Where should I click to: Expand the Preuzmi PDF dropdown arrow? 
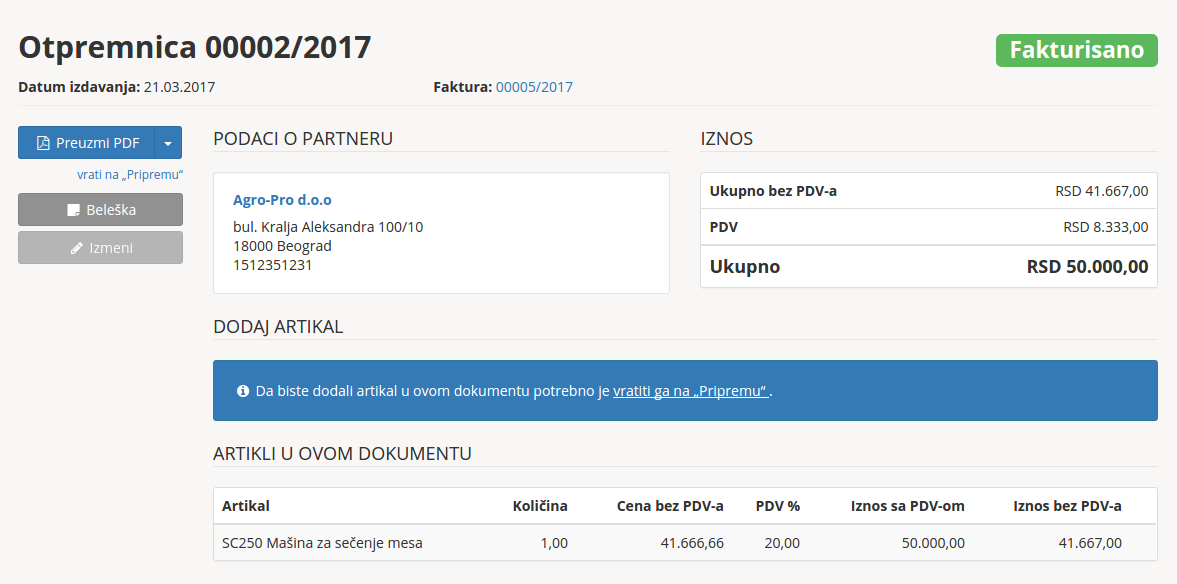[168, 143]
